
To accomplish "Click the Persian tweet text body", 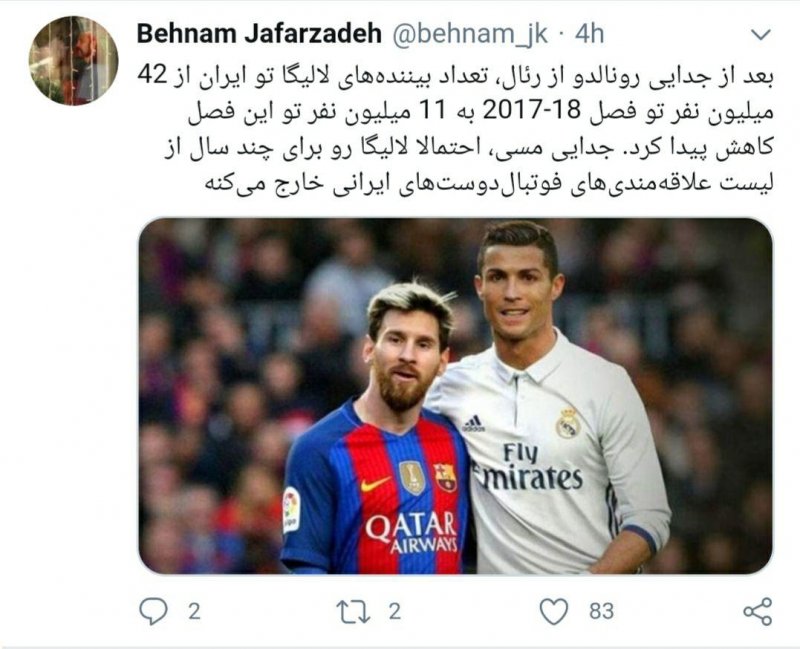I will click(455, 129).
